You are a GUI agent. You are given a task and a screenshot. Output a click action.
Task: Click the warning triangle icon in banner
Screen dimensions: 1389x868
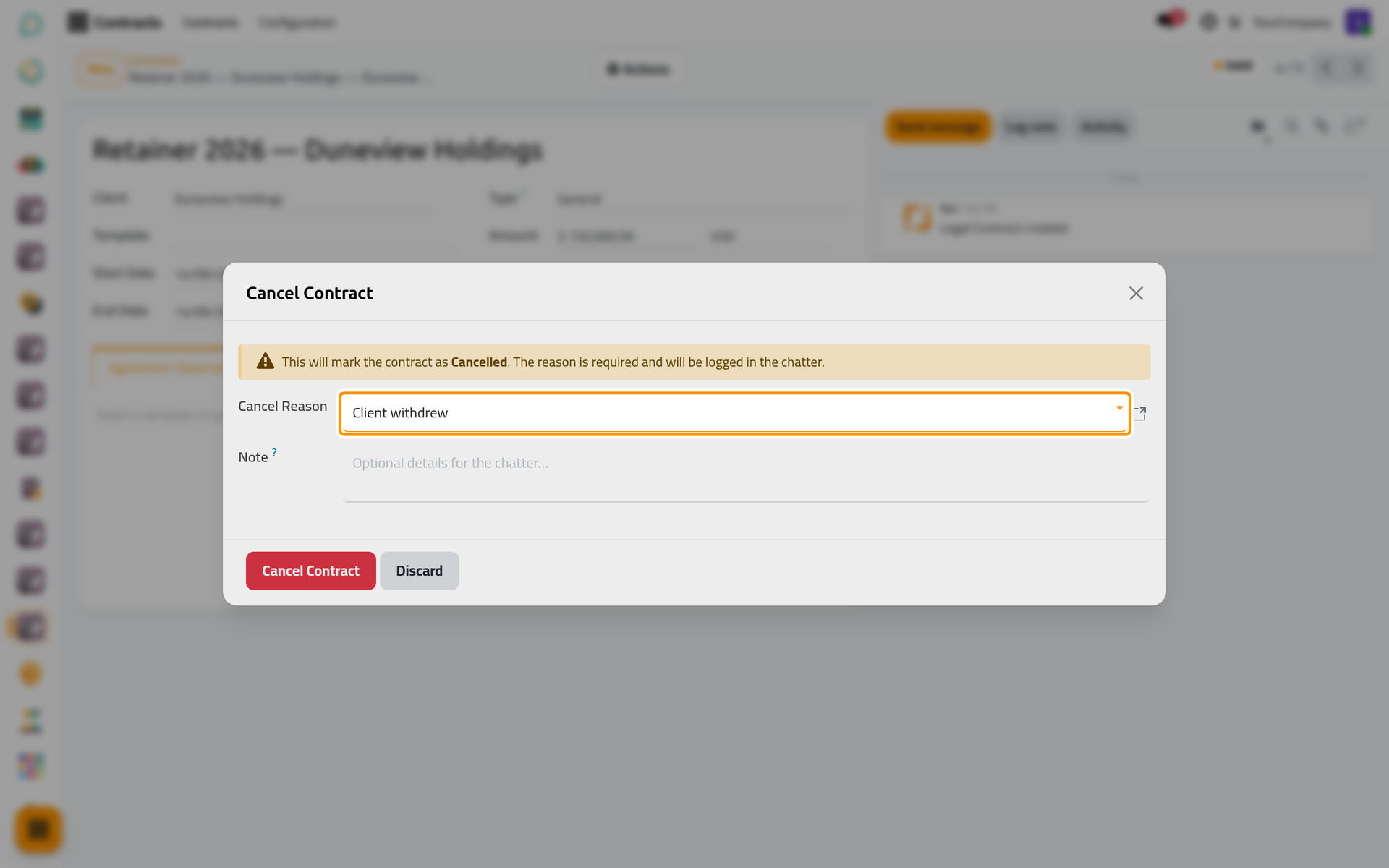coord(266,361)
